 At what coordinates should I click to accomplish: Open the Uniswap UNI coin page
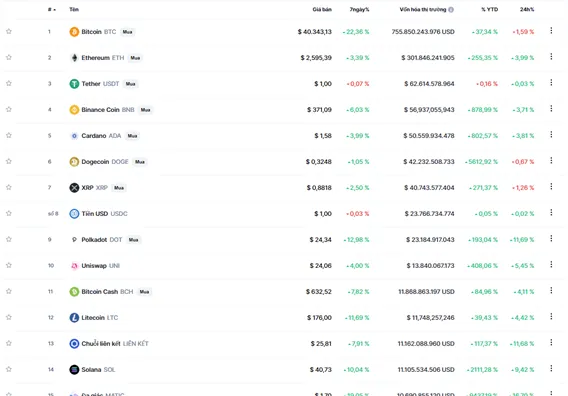coord(100,266)
